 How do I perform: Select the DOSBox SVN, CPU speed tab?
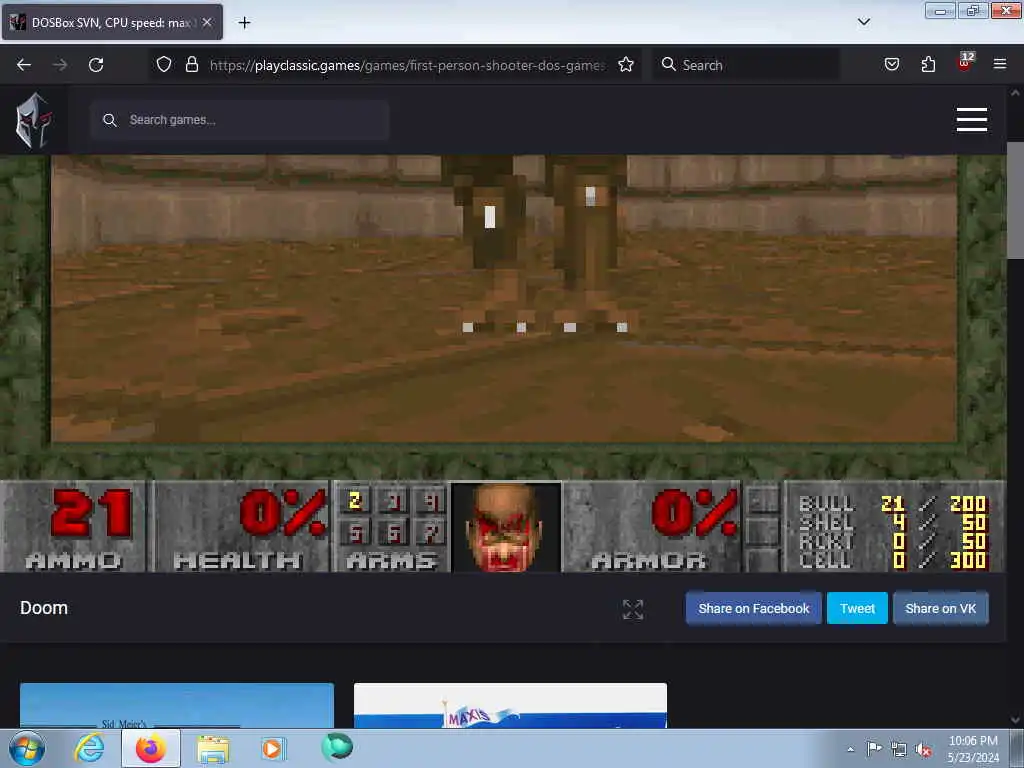[112, 23]
